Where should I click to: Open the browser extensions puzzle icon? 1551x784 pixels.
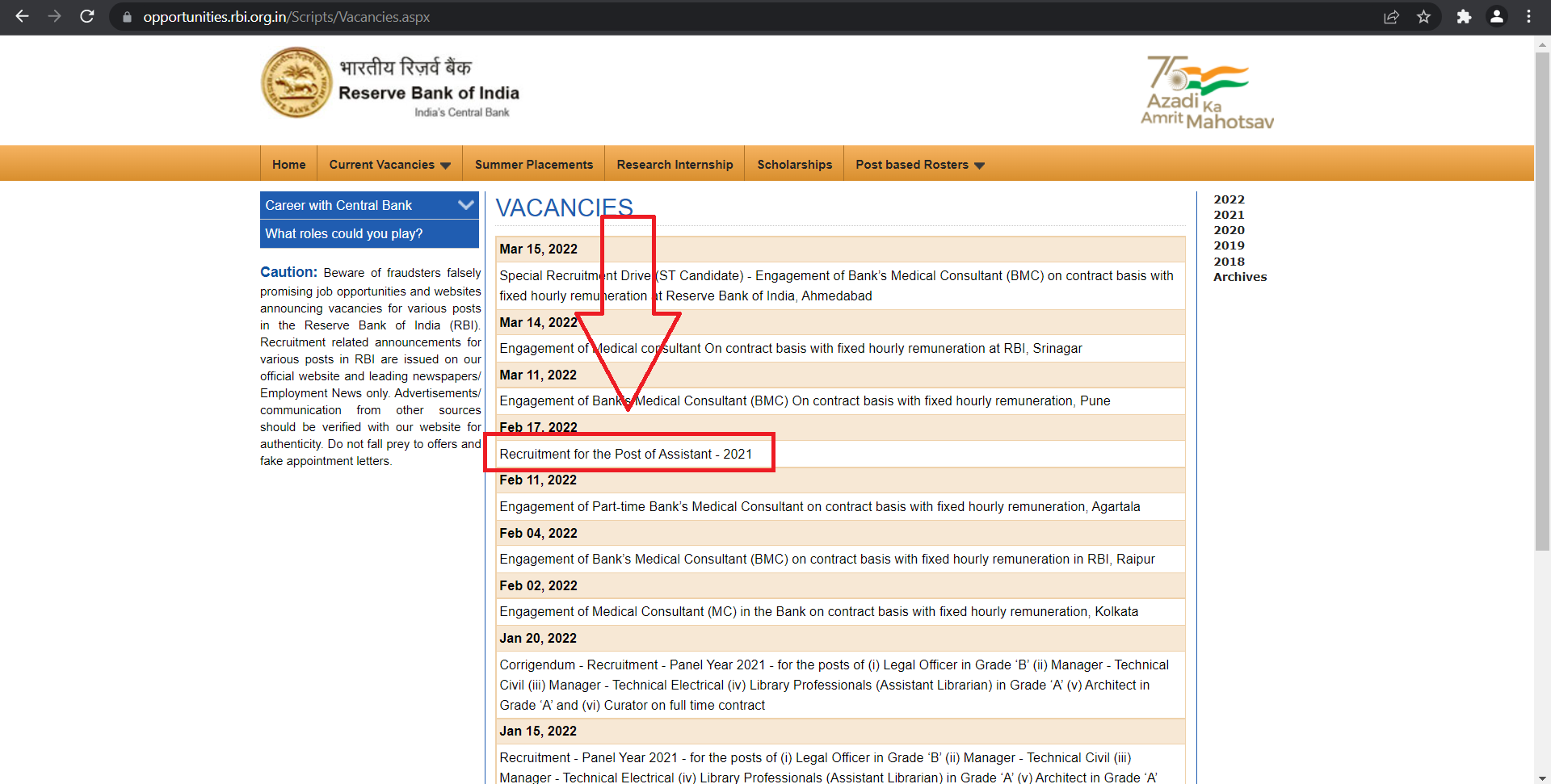pyautogui.click(x=1464, y=16)
